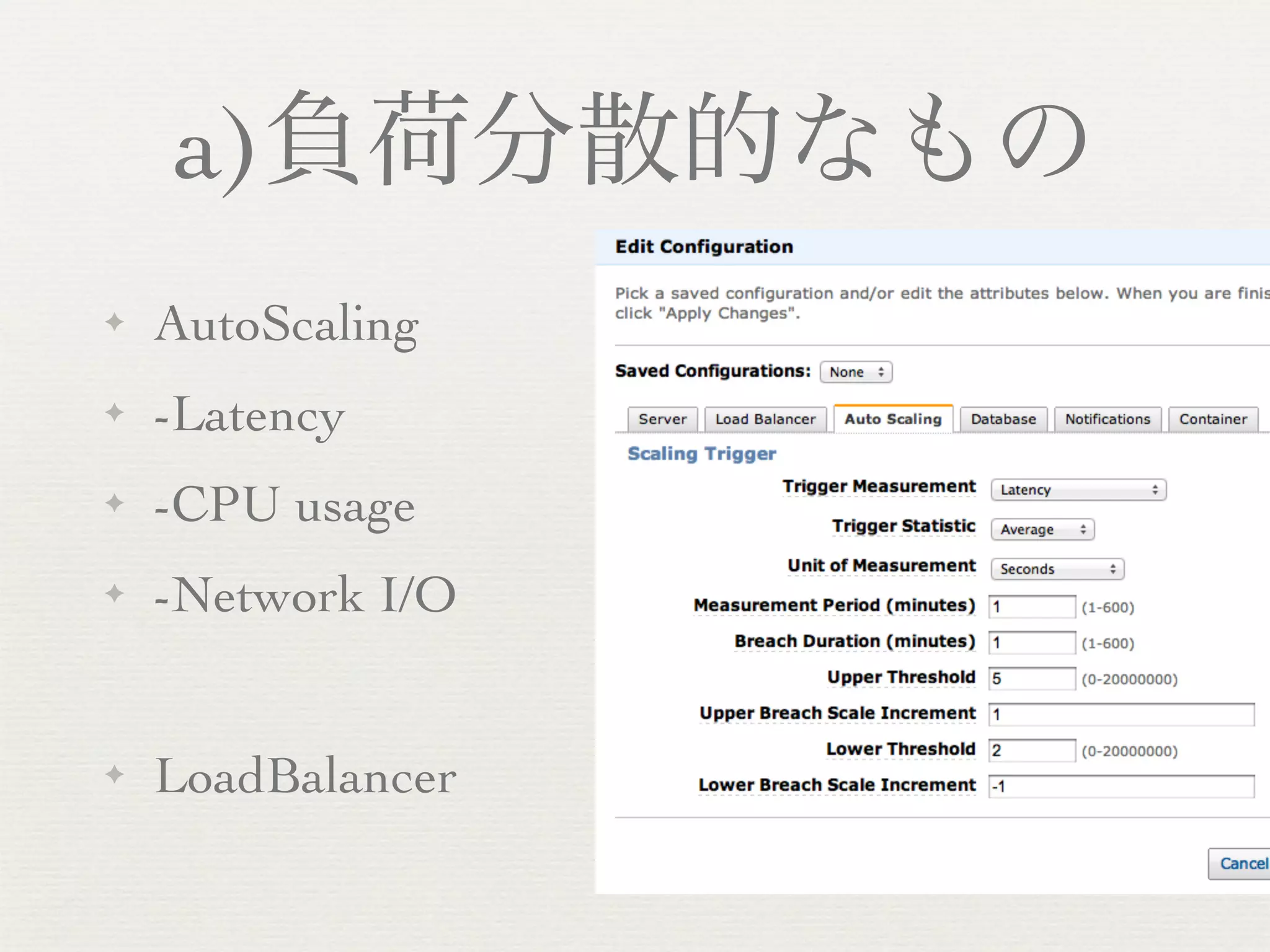The image size is (1270, 952).
Task: Open the Unit of Measurement Seconds dropdown
Action: [x=1057, y=569]
